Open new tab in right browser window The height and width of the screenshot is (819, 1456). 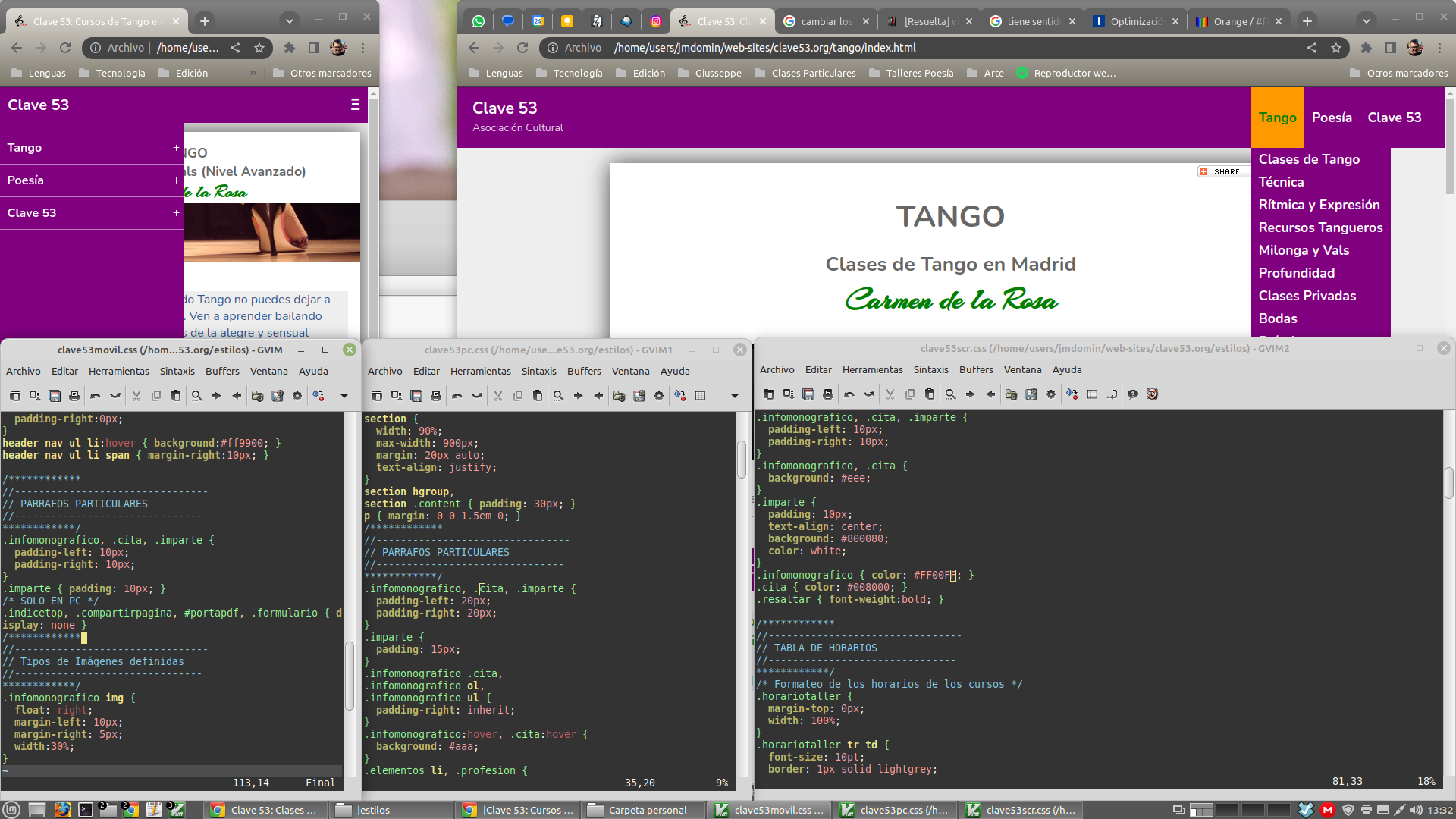coord(1307,21)
